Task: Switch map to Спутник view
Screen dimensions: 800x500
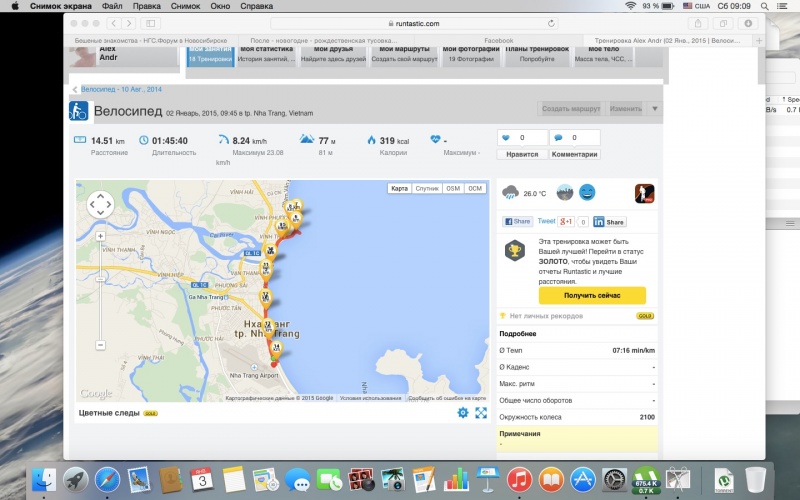Action: point(427,188)
